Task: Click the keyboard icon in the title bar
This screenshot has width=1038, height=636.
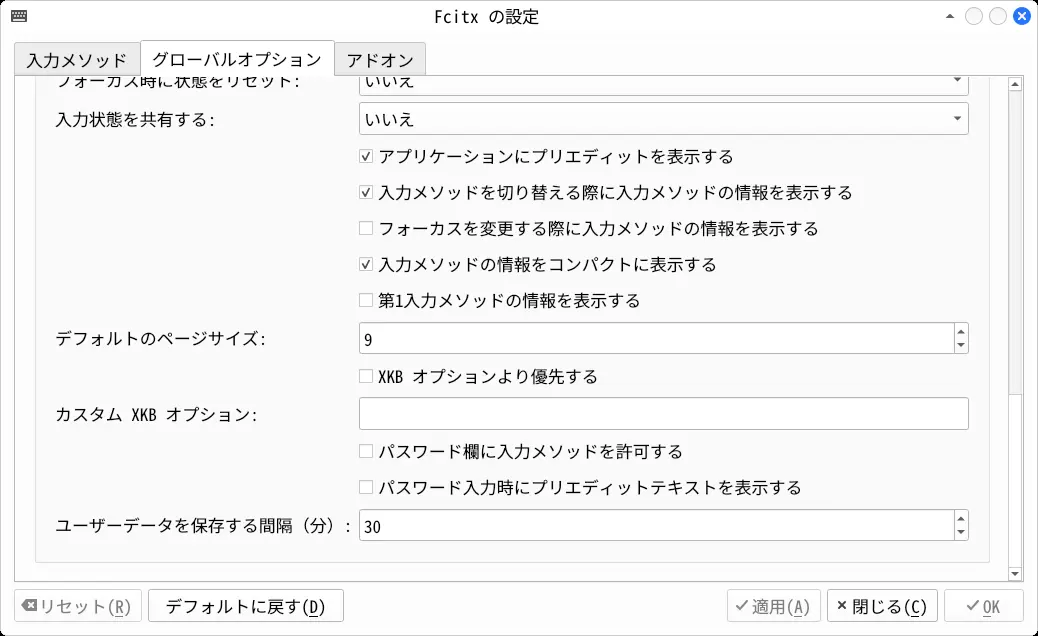Action: (x=18, y=16)
